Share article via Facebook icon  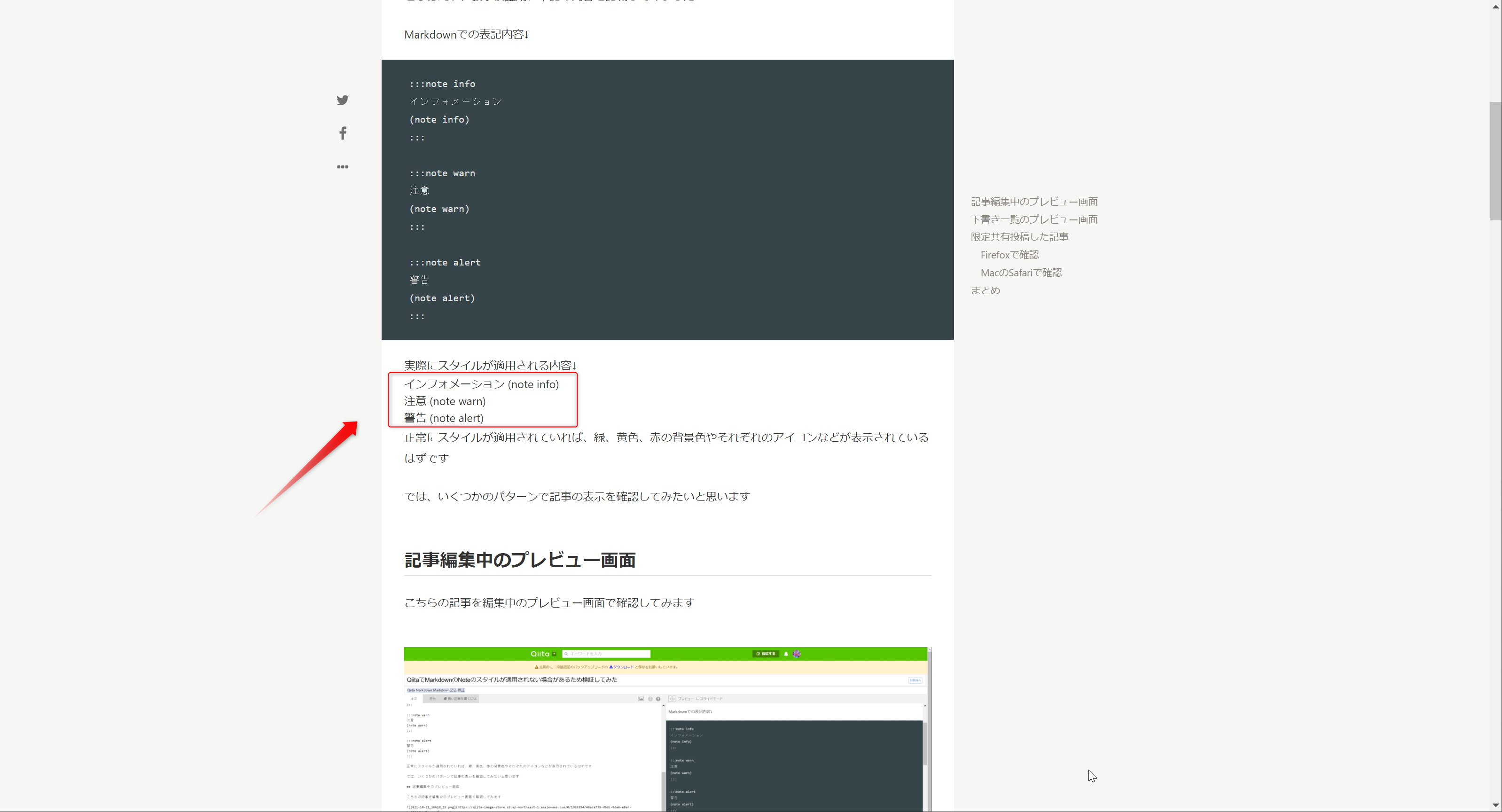tap(342, 133)
